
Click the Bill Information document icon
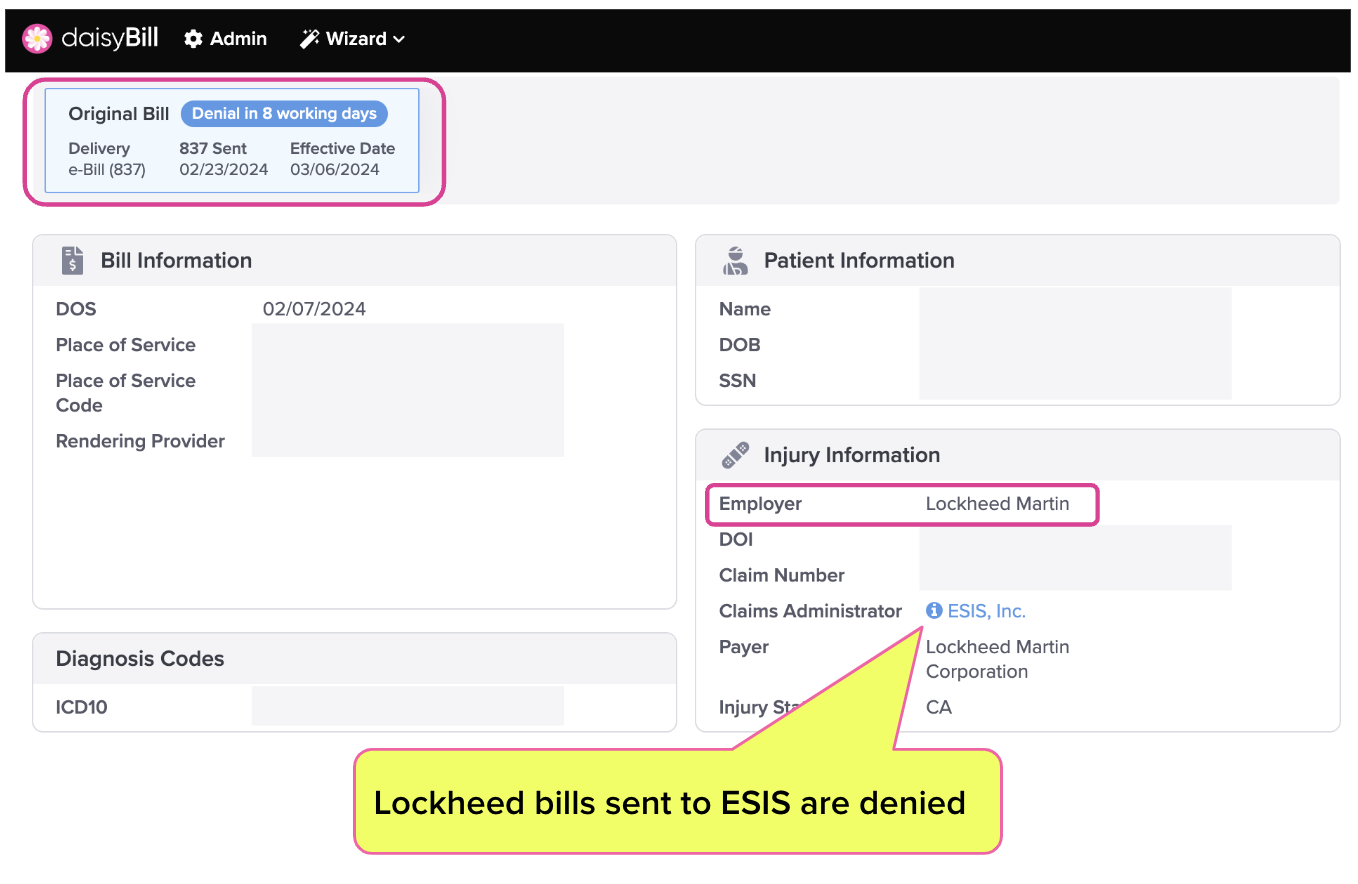coord(72,260)
